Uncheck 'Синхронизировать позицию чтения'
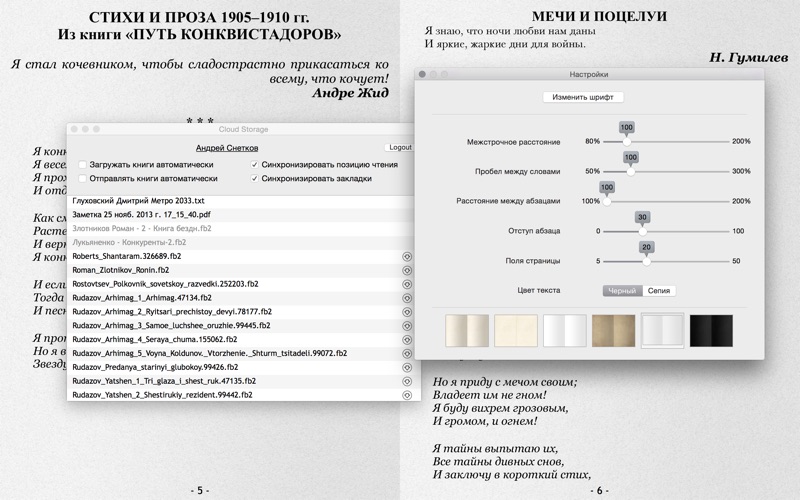Screen dimensions: 800x500 tap(254, 165)
